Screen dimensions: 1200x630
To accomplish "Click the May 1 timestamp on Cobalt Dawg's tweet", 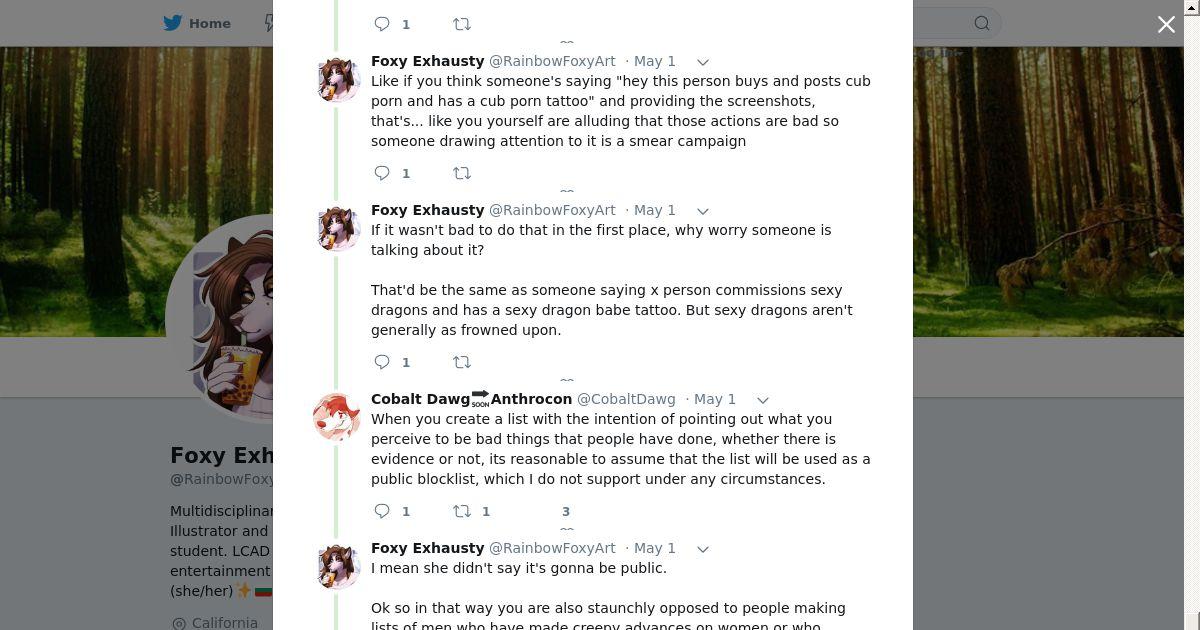I will click(714, 399).
